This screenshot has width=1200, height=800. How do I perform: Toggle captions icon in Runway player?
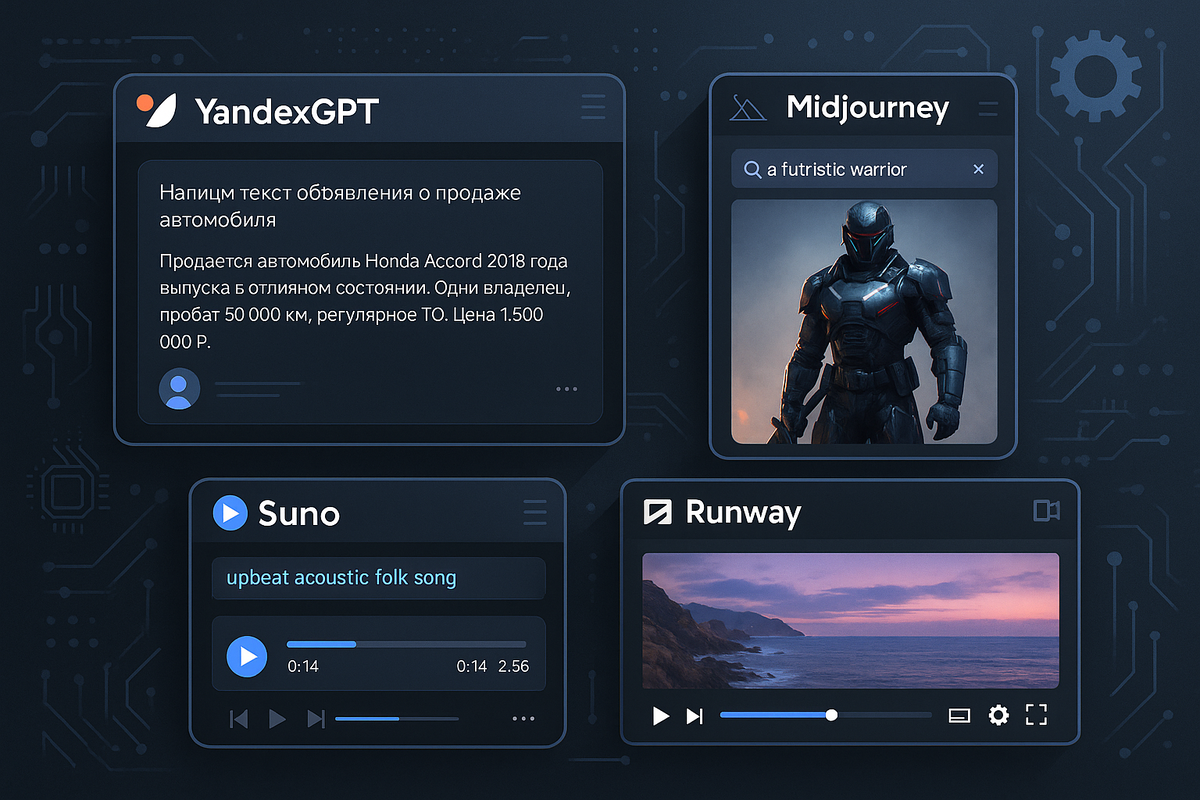coord(959,716)
